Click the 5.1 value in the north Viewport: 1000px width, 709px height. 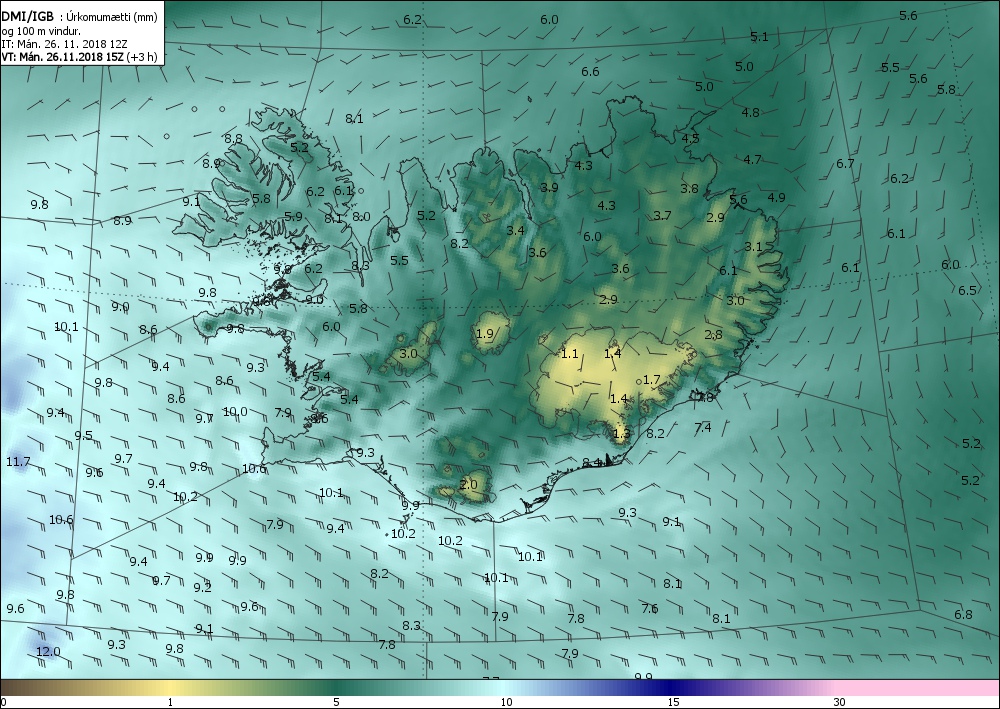760,37
